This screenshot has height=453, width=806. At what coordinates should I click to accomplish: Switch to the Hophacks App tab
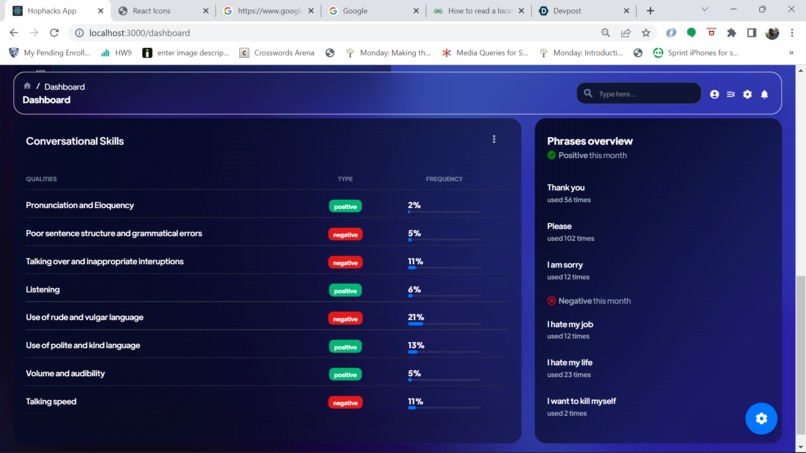pyautogui.click(x=58, y=11)
